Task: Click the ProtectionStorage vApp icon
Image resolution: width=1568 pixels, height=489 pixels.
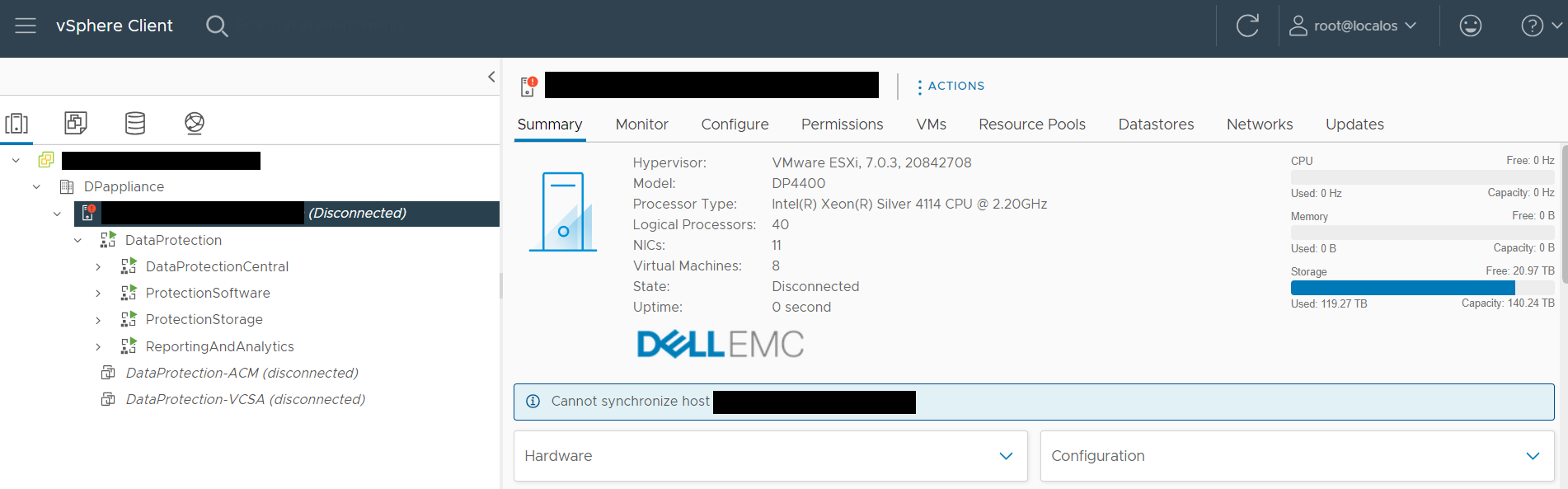Action: pos(129,319)
